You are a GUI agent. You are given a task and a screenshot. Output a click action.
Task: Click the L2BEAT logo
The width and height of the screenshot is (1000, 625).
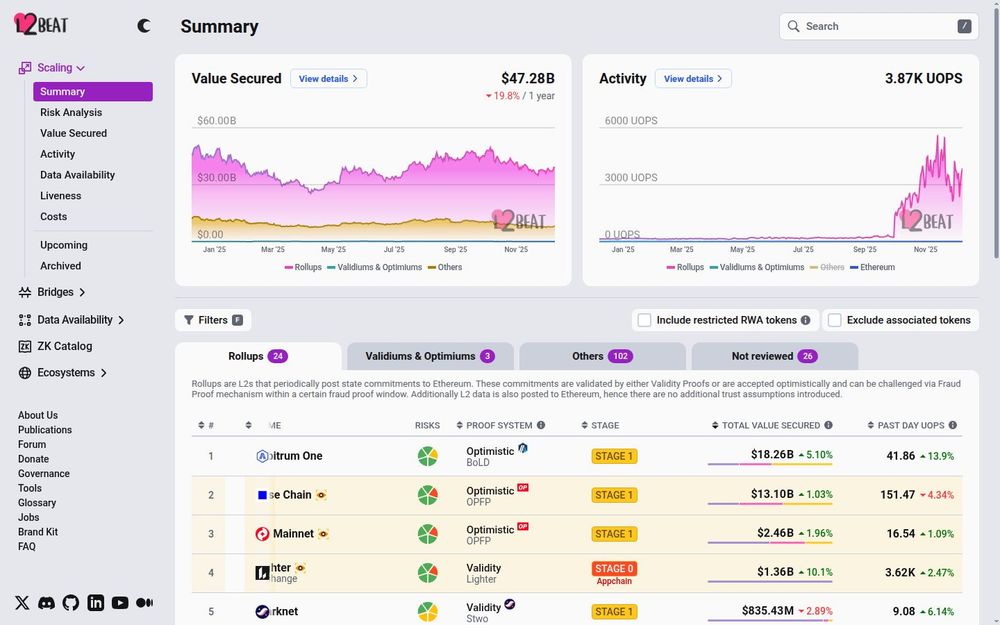41,24
